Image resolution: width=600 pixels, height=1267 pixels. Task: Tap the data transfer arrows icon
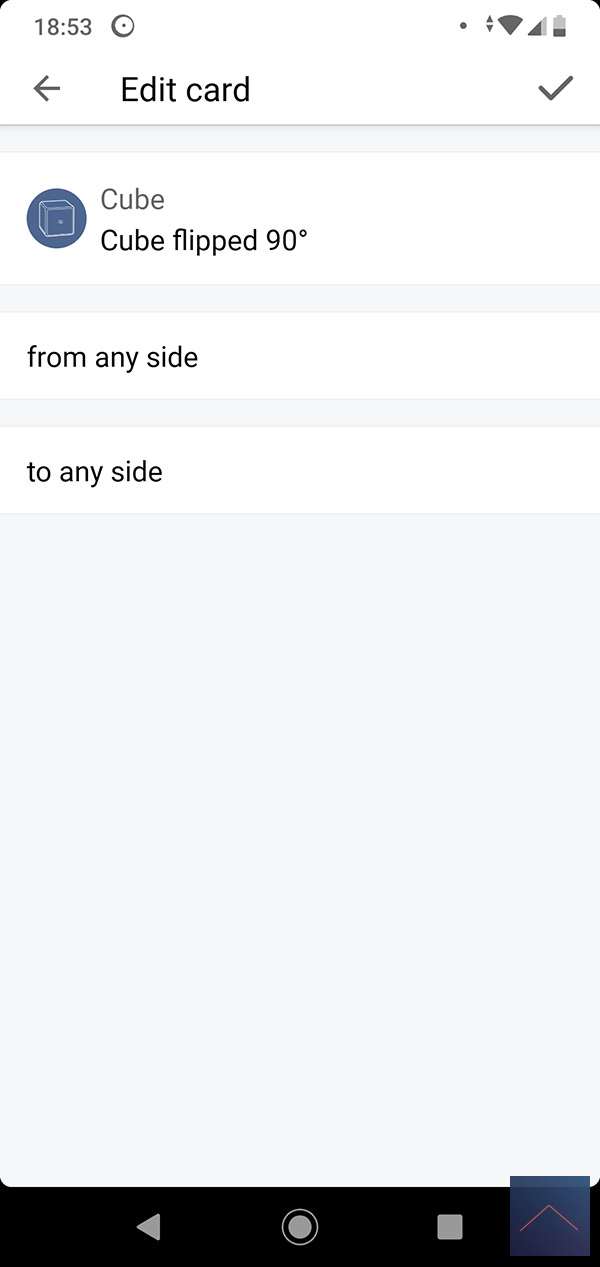489,26
